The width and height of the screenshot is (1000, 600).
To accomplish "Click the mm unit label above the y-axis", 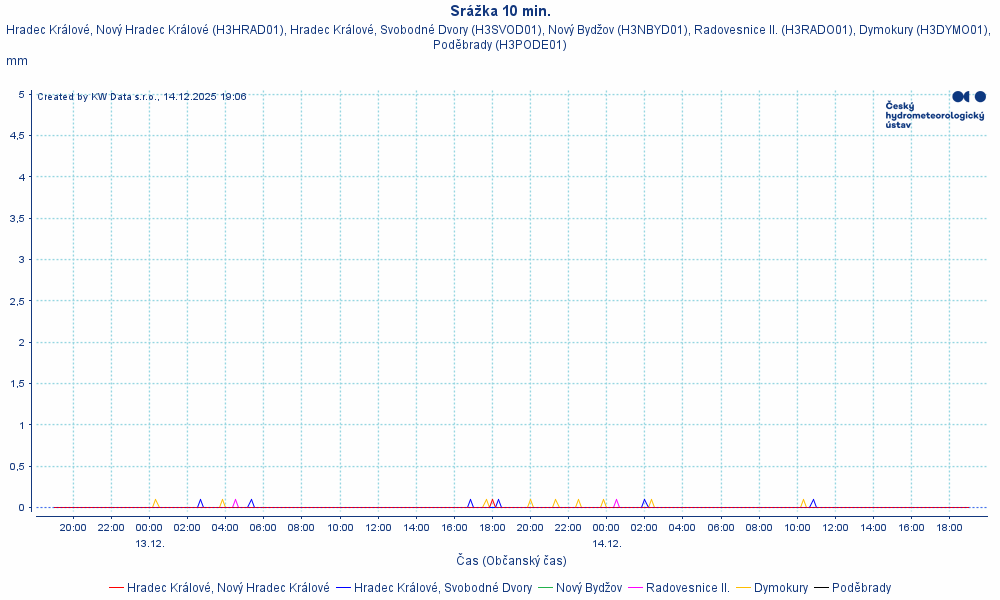I will click(x=17, y=61).
